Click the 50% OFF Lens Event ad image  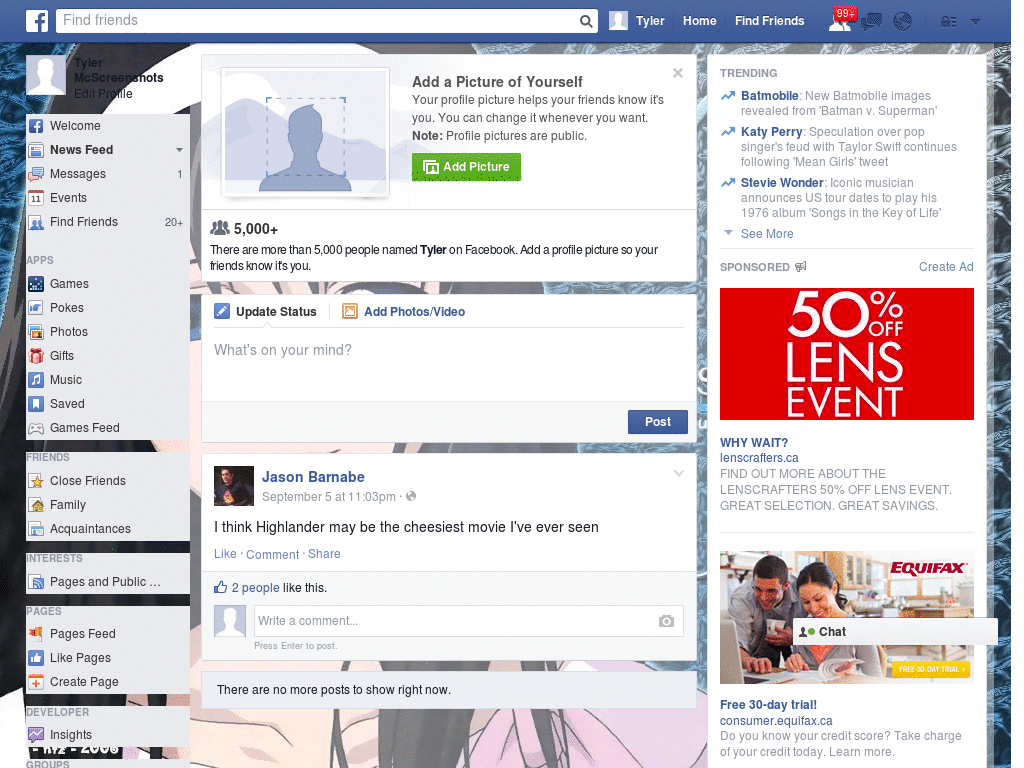pos(846,354)
